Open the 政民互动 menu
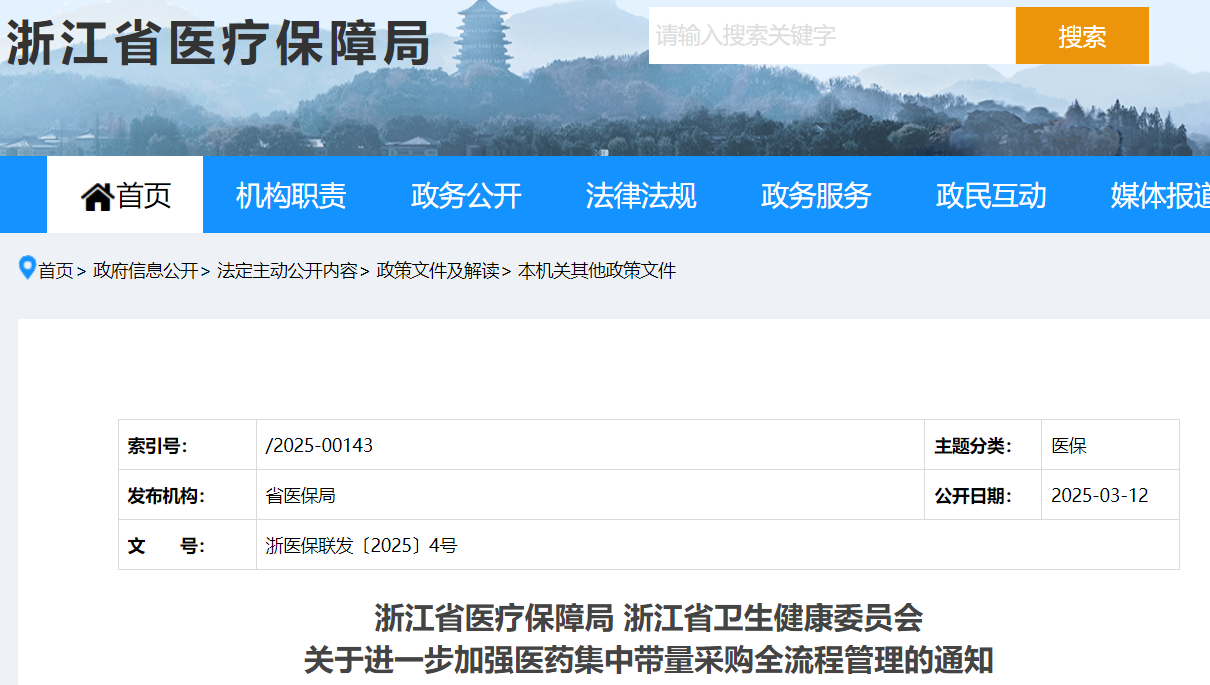Screen dimensions: 1210x685 pos(991,195)
